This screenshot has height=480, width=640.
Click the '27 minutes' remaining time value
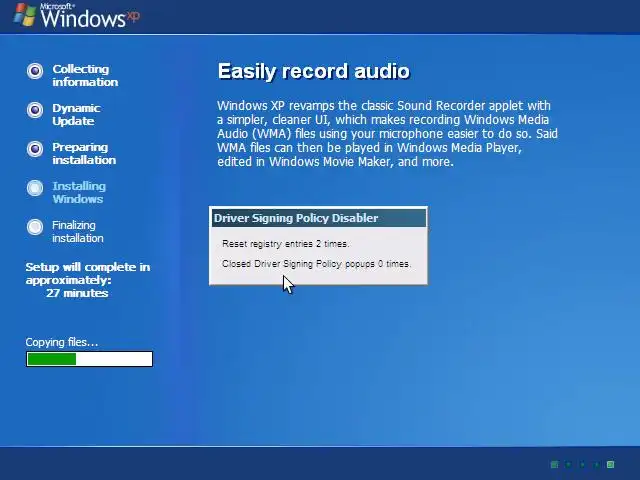coord(77,293)
